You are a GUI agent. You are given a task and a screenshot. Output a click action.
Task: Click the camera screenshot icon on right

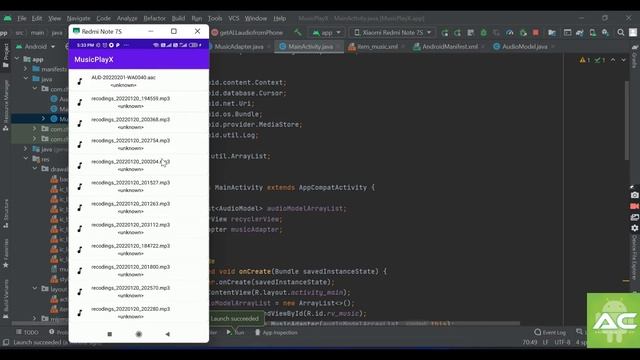[x=634, y=195]
